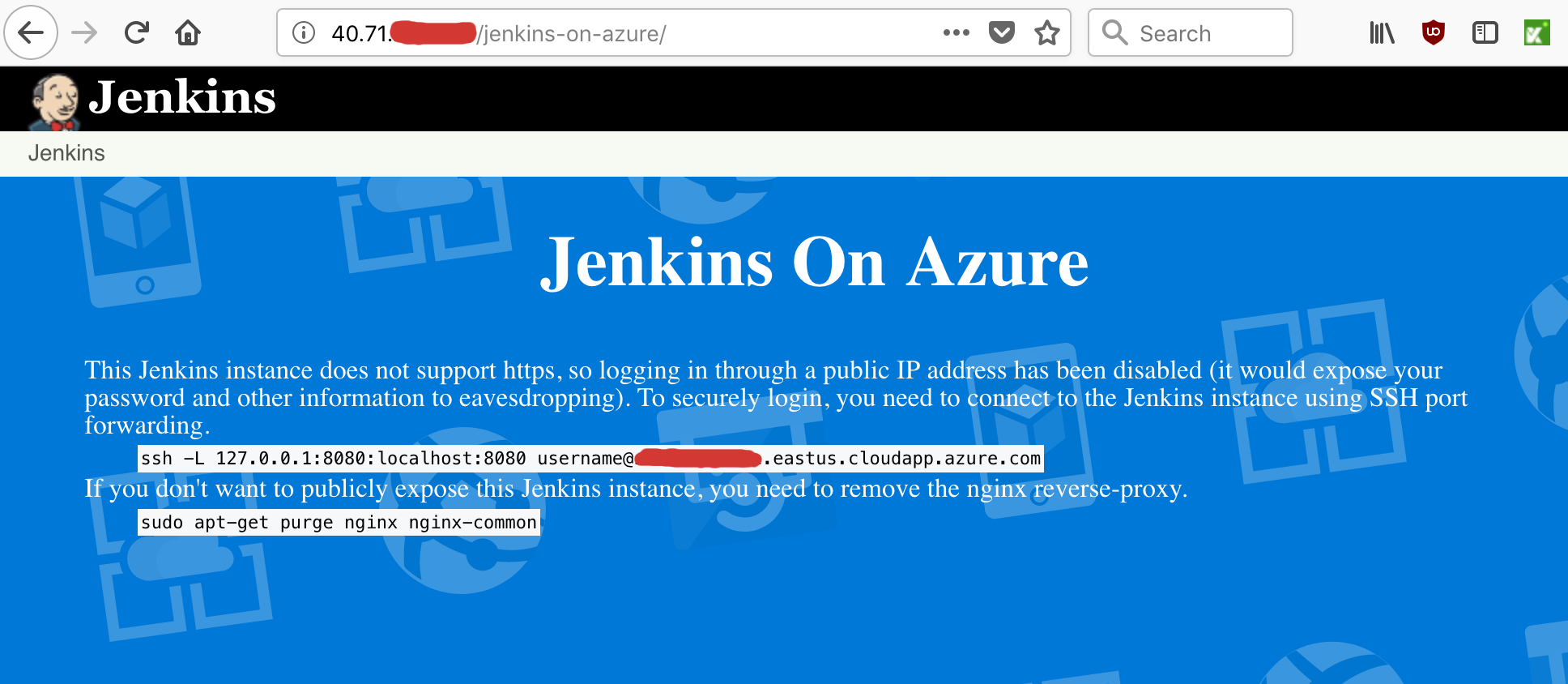The height and width of the screenshot is (684, 1568).
Task: Click the Jenkins butler logo
Action: (54, 101)
